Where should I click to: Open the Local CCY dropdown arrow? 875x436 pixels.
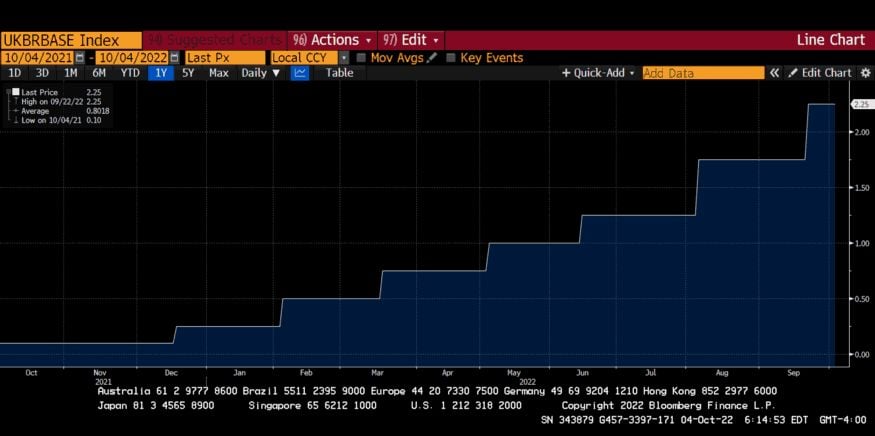point(344,58)
